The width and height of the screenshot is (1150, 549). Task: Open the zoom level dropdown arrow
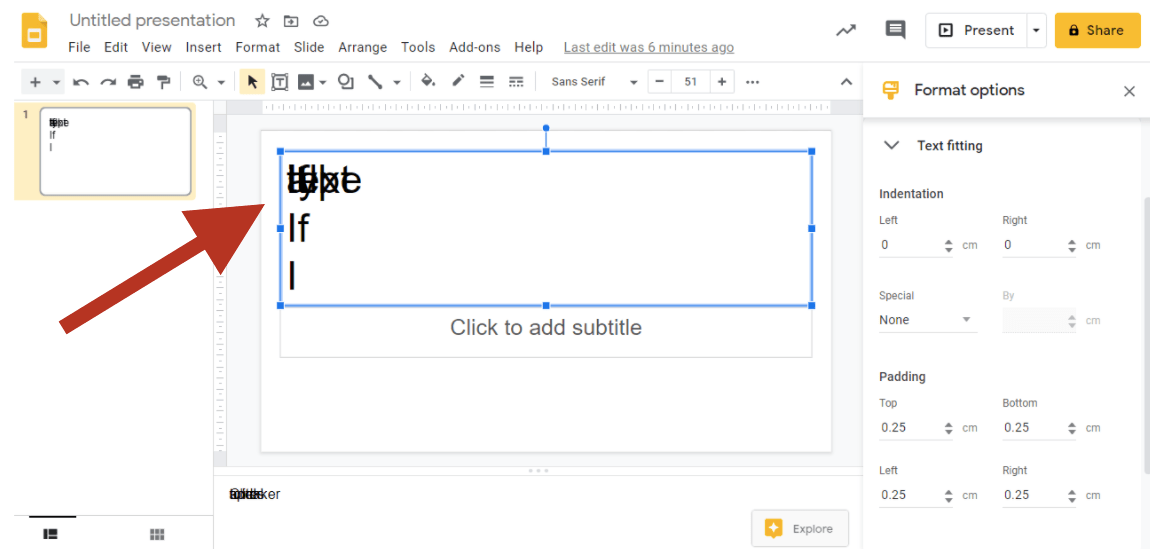(221, 82)
